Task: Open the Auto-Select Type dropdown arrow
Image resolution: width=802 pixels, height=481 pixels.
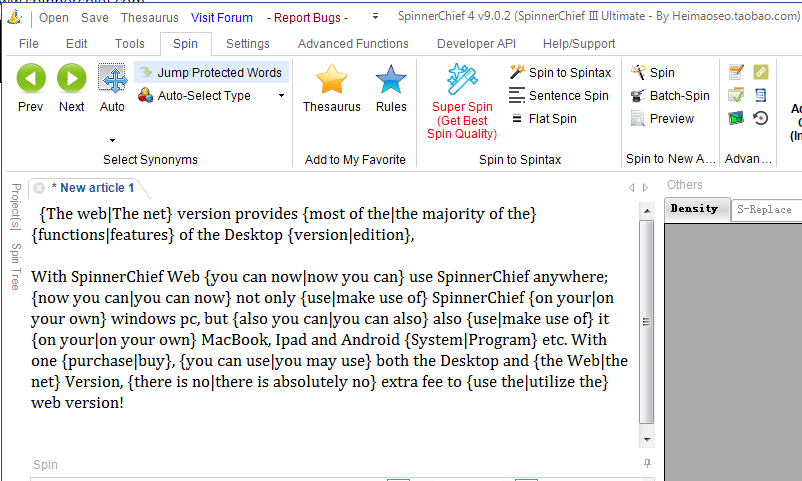Action: (x=281, y=96)
